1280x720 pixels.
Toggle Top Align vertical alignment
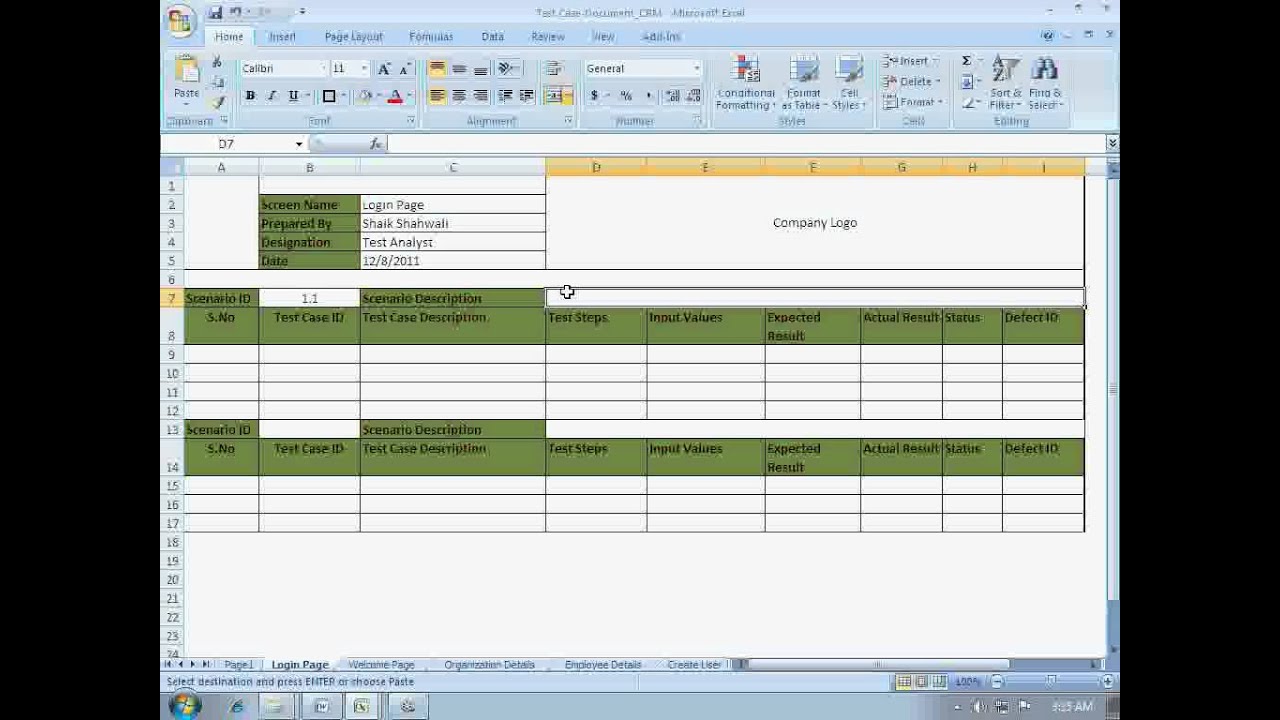tap(437, 69)
